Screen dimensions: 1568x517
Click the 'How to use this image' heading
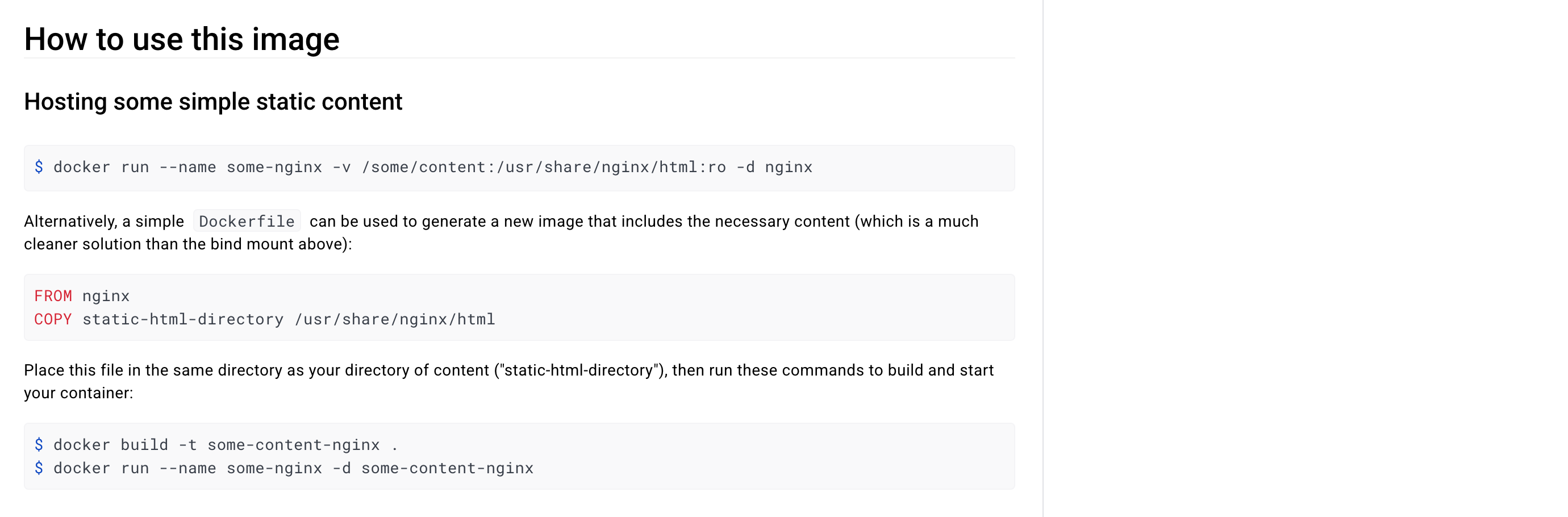[181, 40]
